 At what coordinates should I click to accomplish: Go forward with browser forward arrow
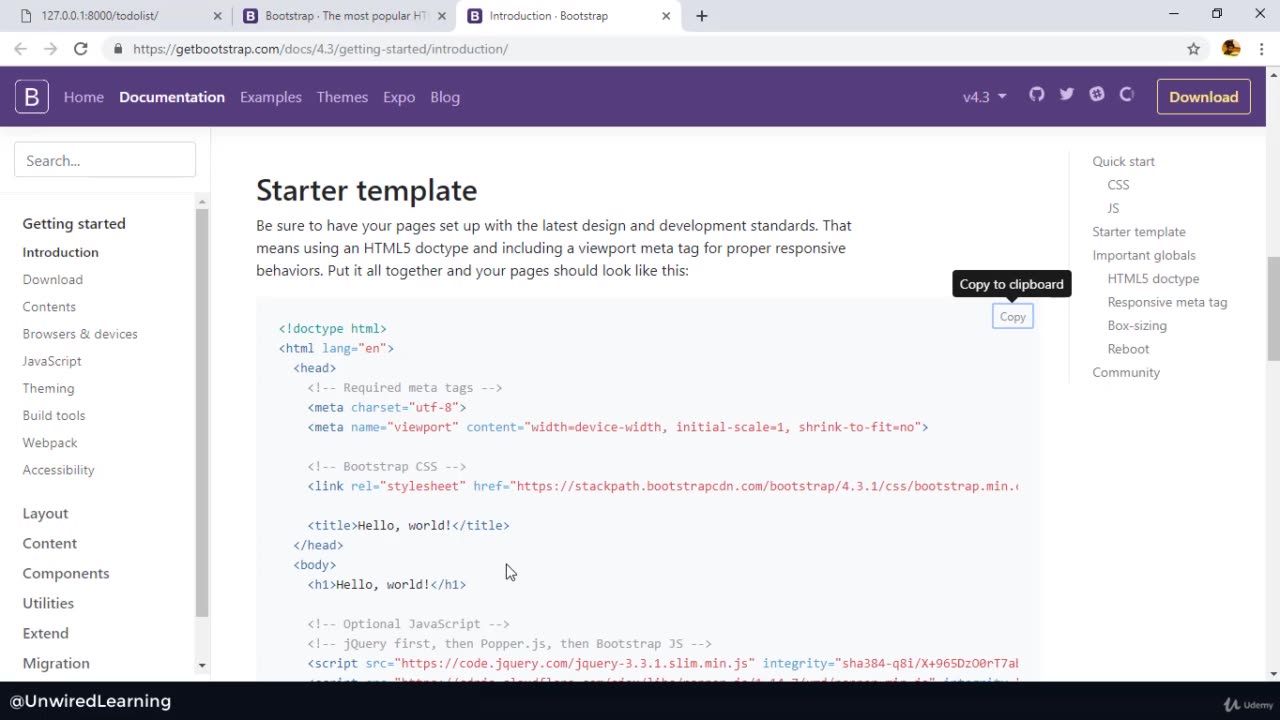tap(50, 48)
